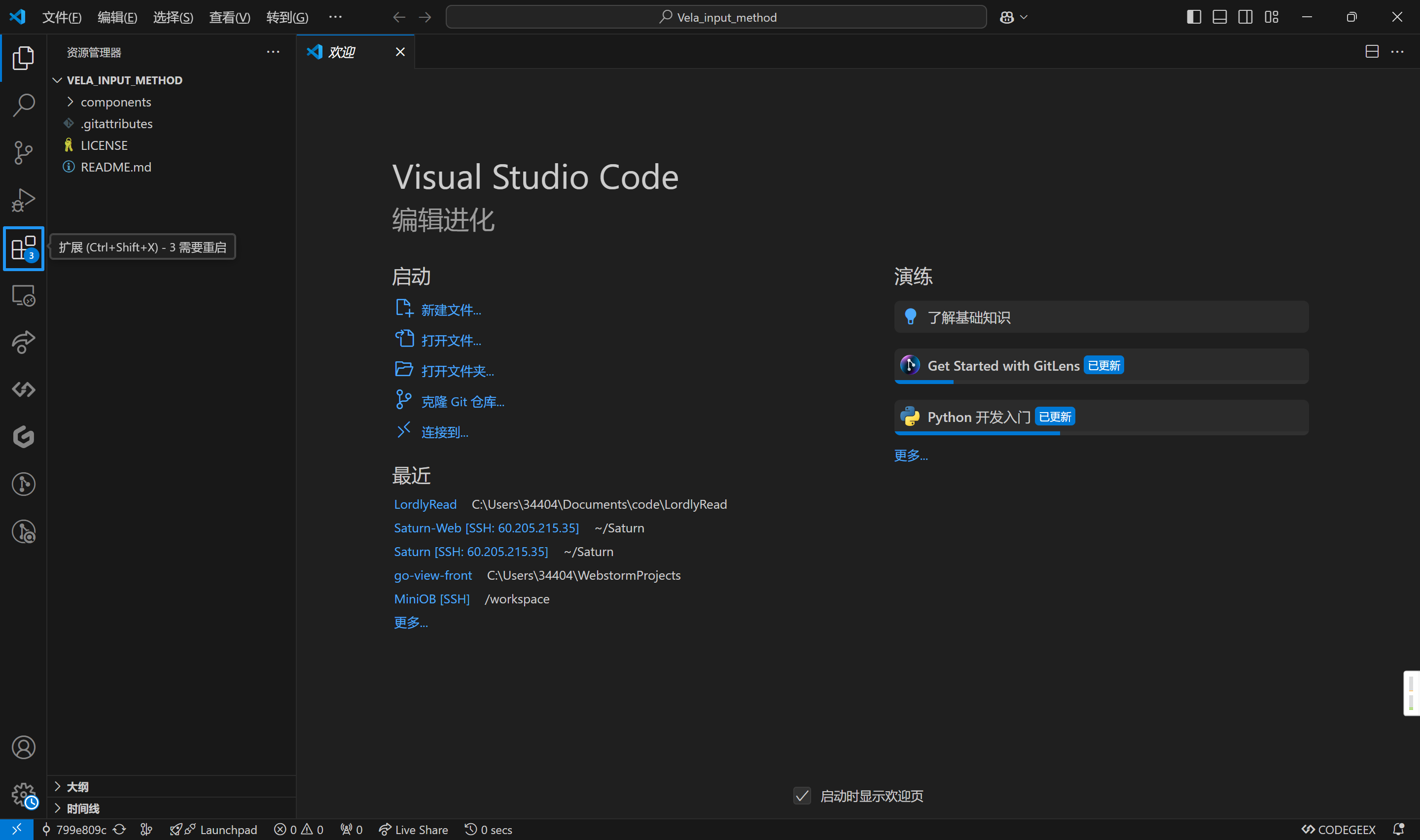Open the Search view icon

tap(23, 105)
